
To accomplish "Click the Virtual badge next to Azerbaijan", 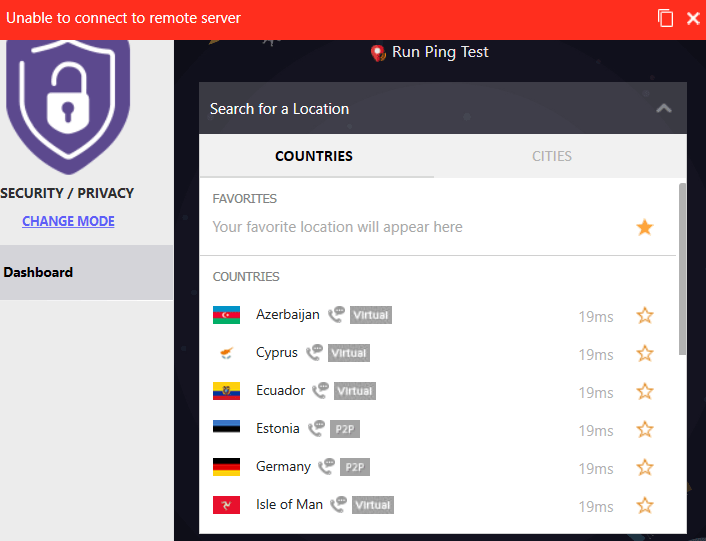I will click(371, 315).
